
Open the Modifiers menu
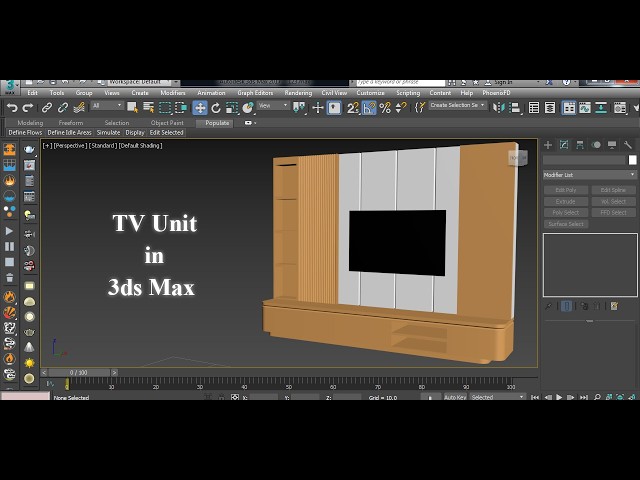click(173, 93)
